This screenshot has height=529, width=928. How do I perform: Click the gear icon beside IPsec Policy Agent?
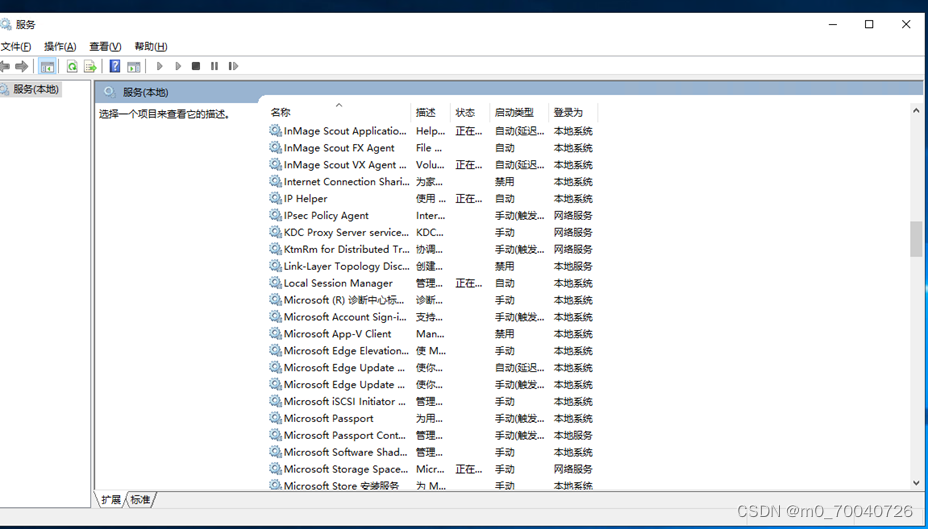(275, 215)
